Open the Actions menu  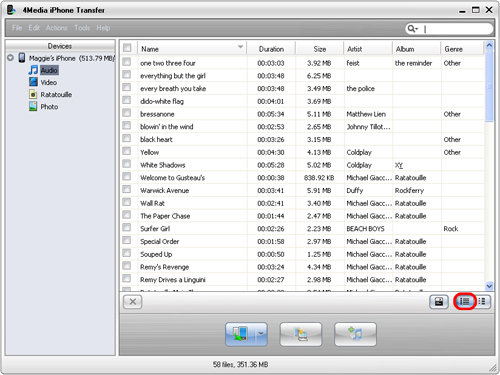(x=56, y=28)
